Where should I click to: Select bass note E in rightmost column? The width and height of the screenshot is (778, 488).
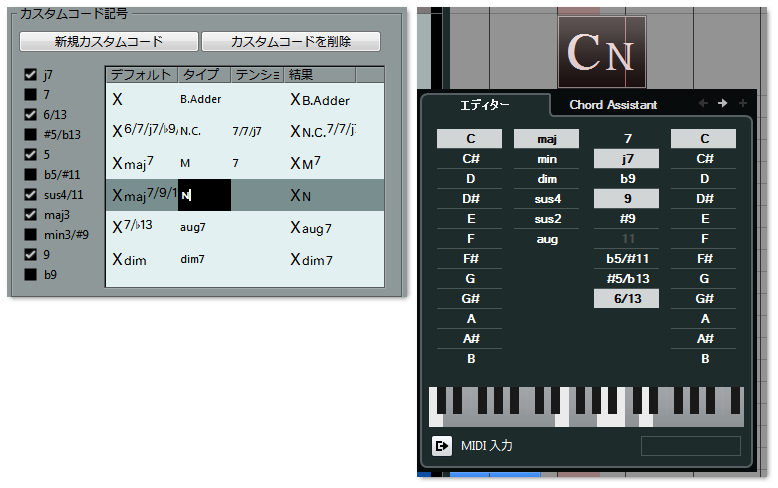(x=704, y=219)
